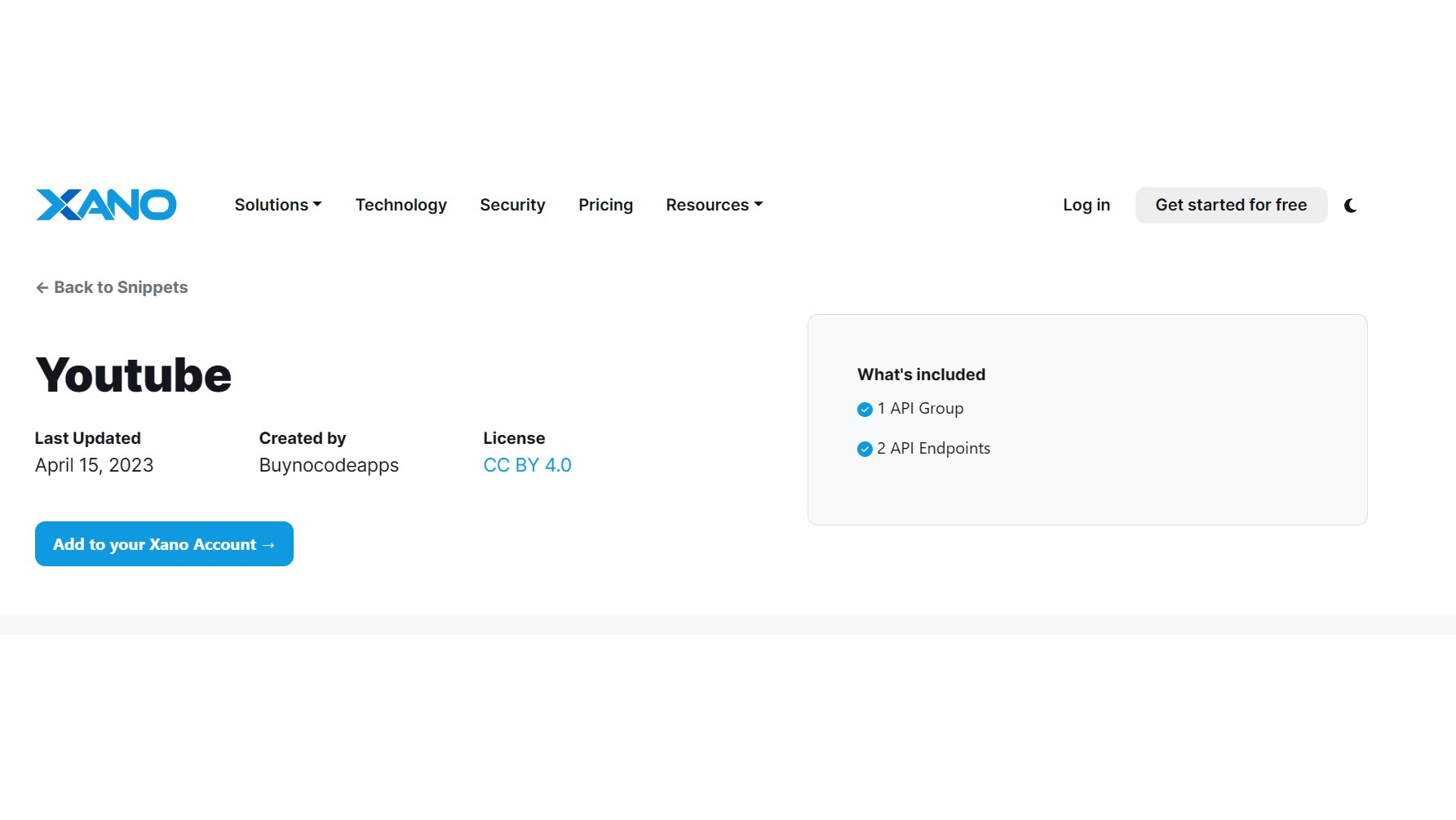The height and width of the screenshot is (820, 1456).
Task: Go Back to Snippets
Action: tap(112, 287)
